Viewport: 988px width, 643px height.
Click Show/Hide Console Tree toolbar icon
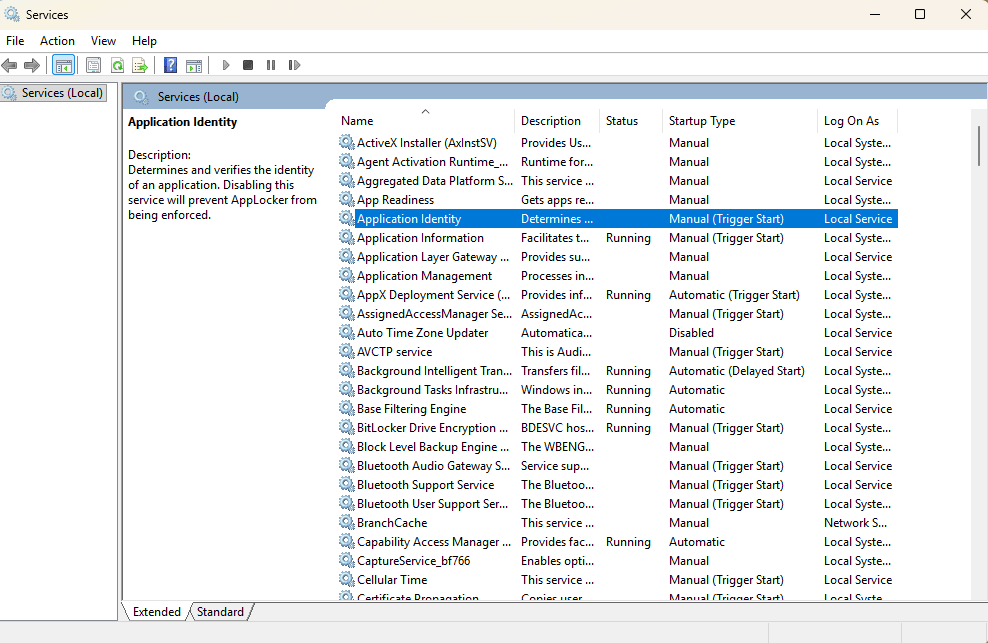pyautogui.click(x=63, y=65)
